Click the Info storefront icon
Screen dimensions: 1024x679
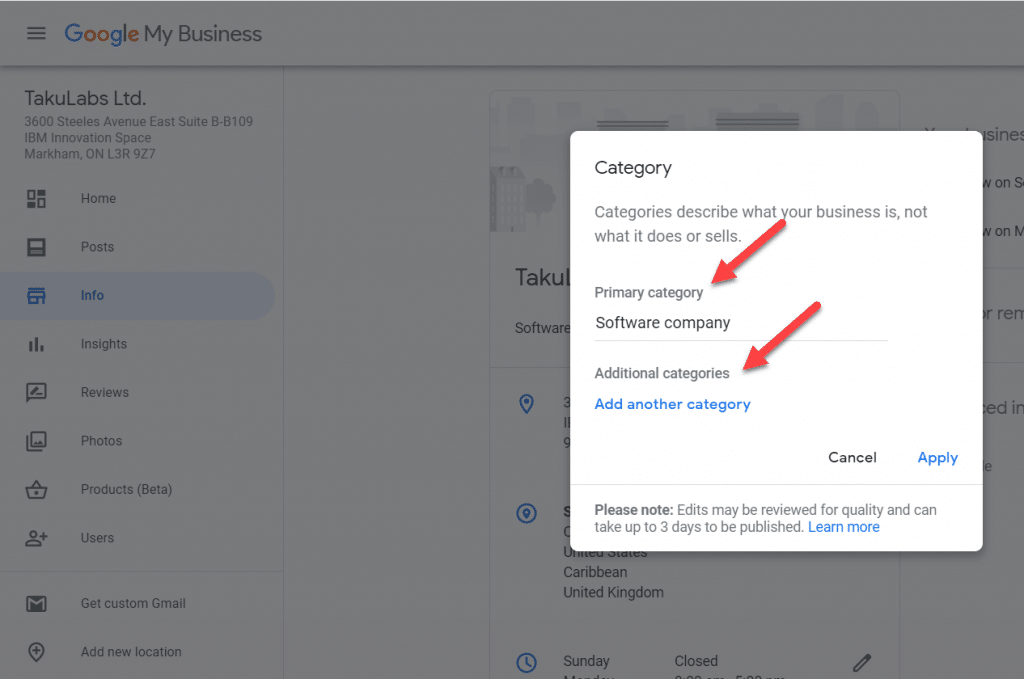coord(36,295)
